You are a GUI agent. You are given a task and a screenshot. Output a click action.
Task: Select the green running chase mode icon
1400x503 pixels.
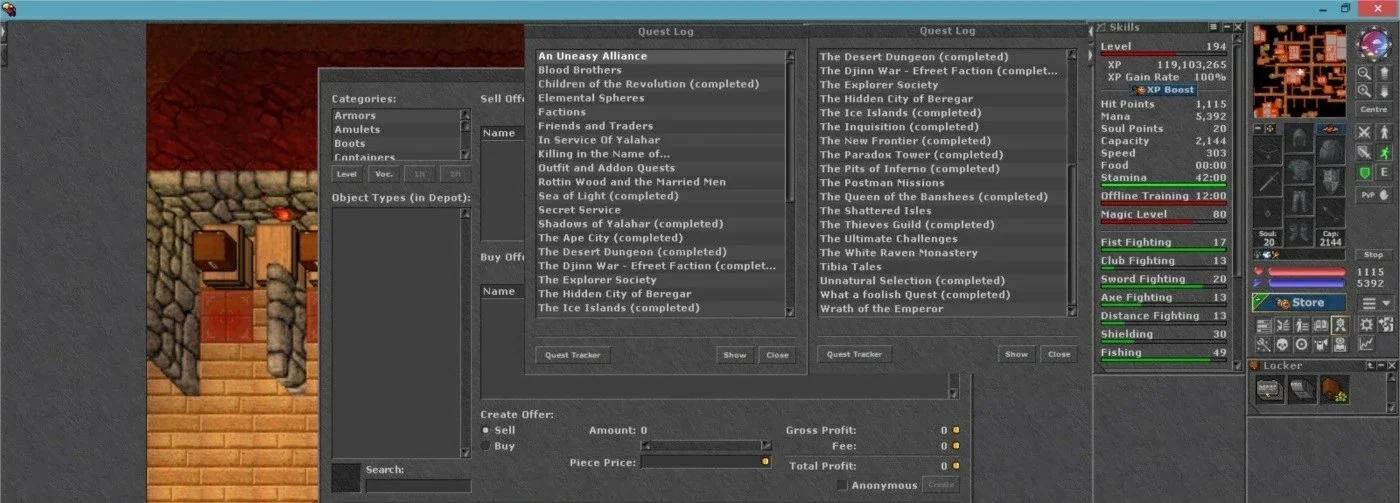(1384, 152)
